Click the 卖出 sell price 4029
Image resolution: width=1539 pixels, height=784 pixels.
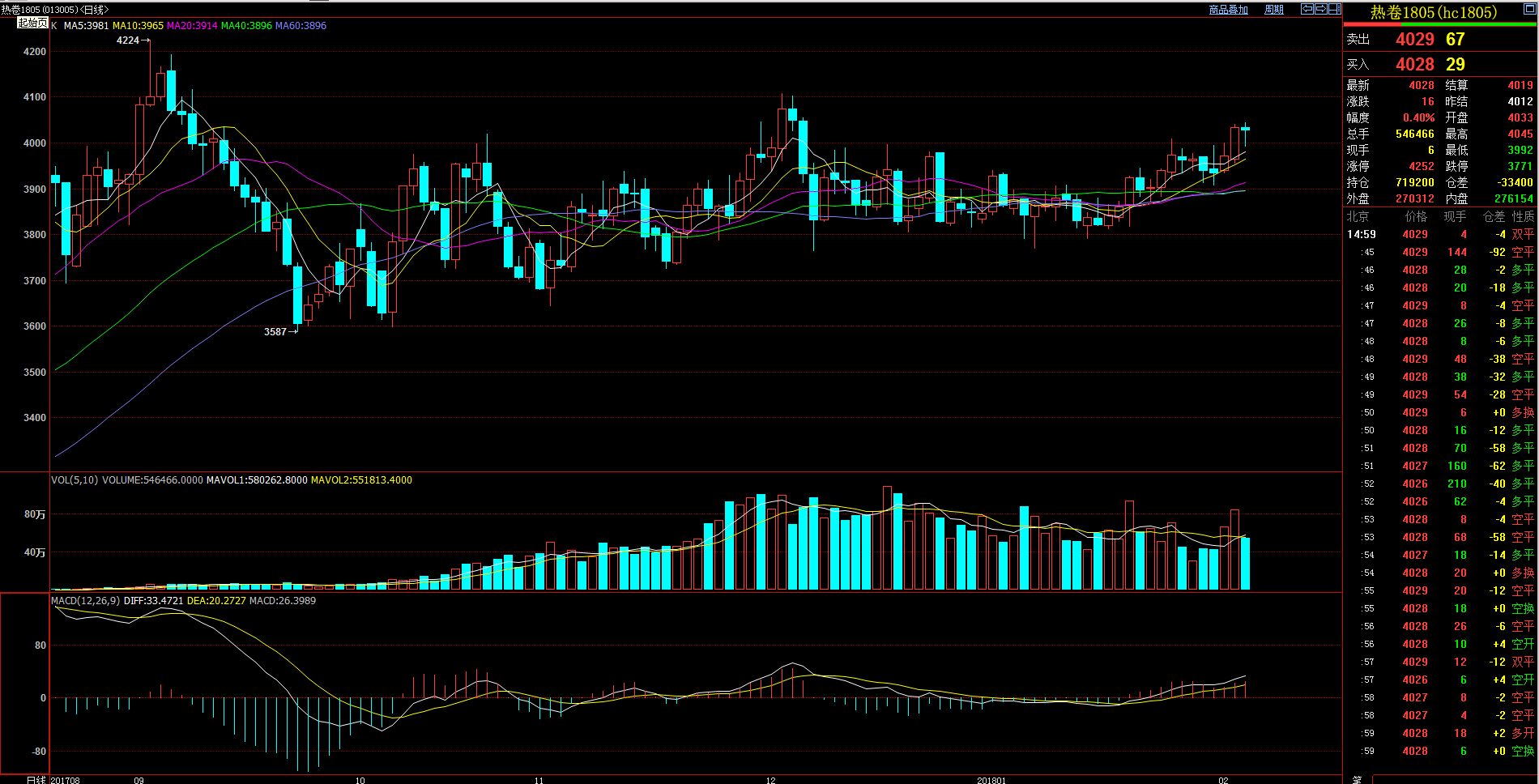pos(1414,39)
